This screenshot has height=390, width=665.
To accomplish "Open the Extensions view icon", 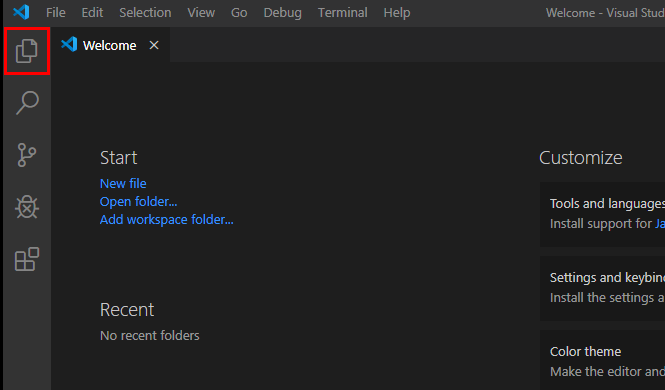I will click(27, 259).
